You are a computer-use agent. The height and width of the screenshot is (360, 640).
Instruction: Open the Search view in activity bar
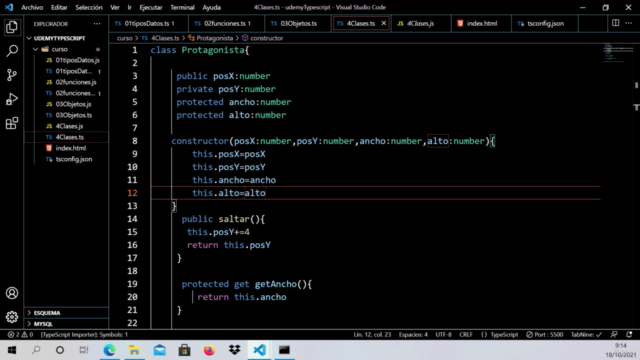coord(12,51)
